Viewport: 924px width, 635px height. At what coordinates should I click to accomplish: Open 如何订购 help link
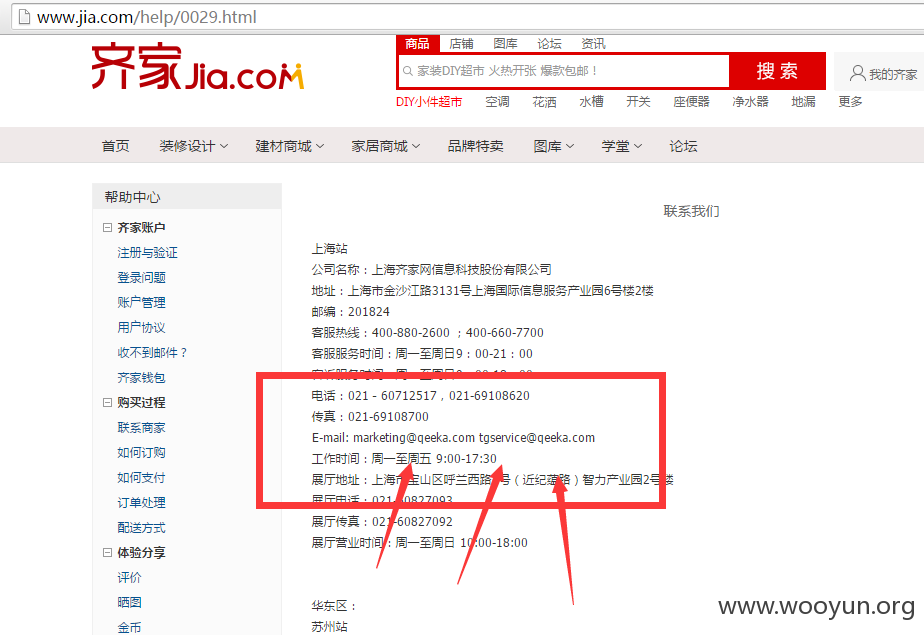click(141, 452)
